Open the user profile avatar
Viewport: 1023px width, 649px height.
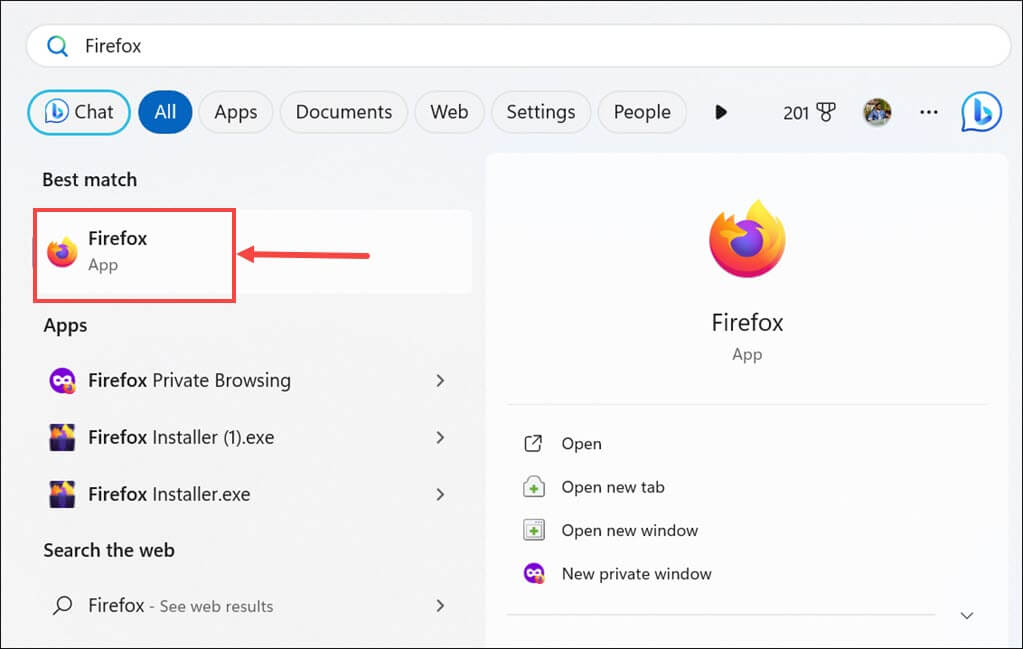point(878,112)
